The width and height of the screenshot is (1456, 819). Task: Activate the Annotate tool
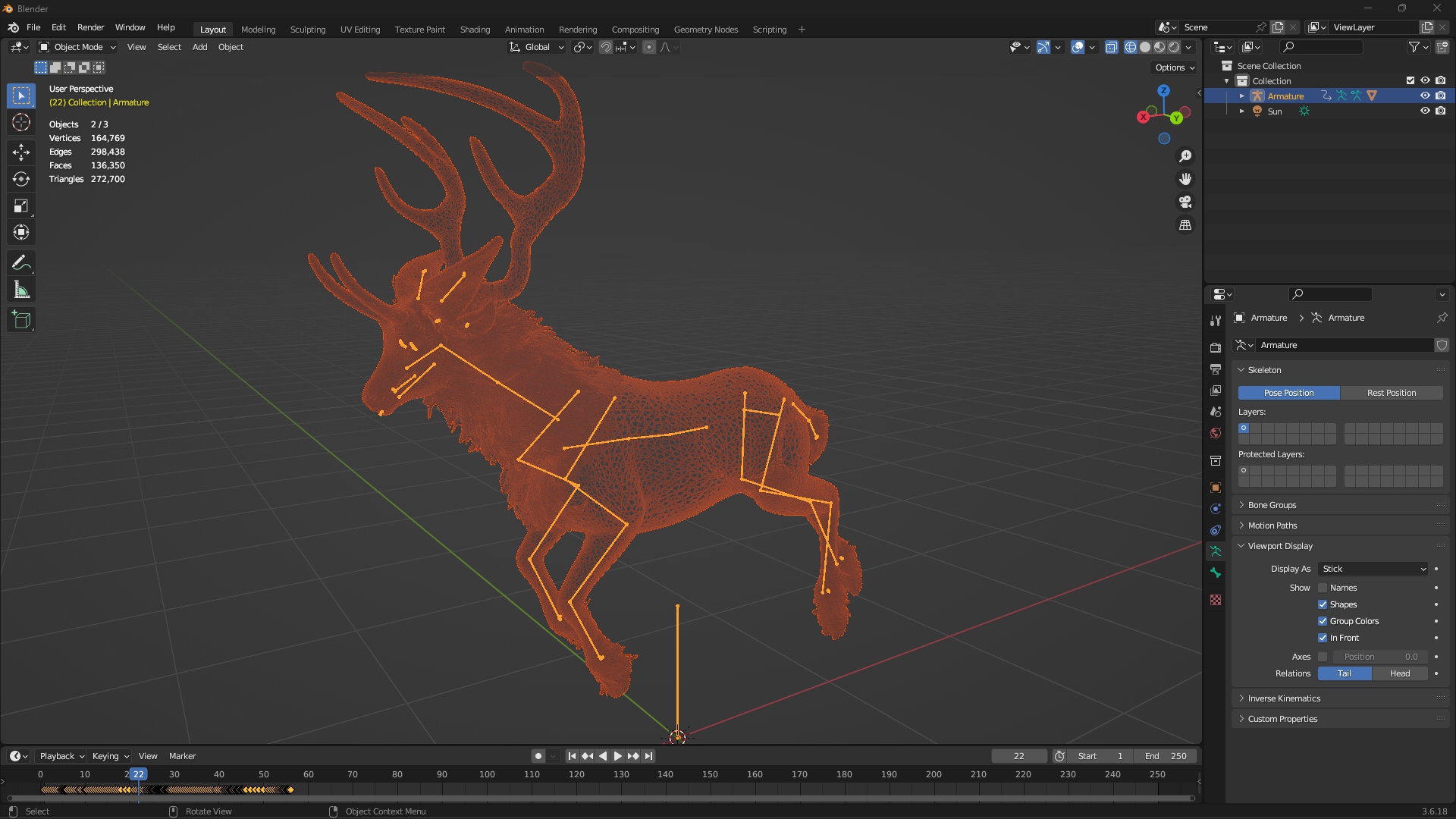point(21,263)
